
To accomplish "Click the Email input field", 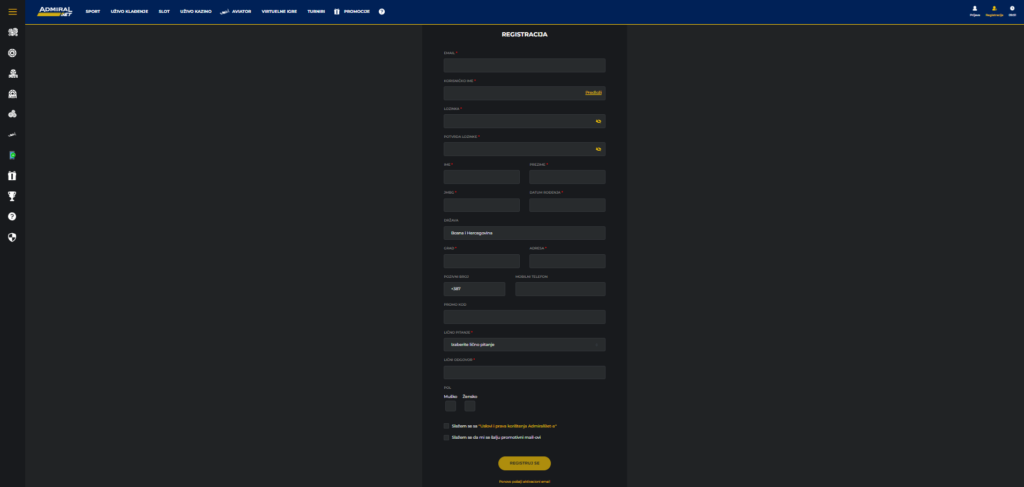I will (x=524, y=65).
